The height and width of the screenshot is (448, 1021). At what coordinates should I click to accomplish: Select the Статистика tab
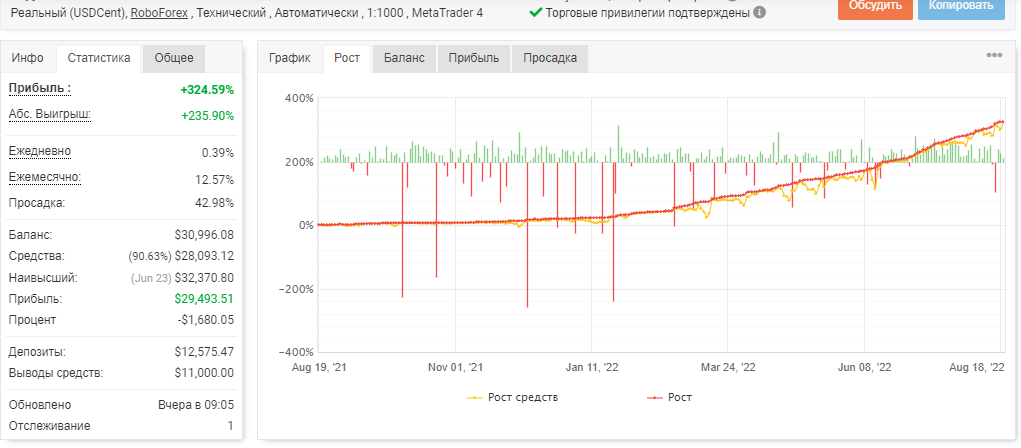tap(99, 58)
